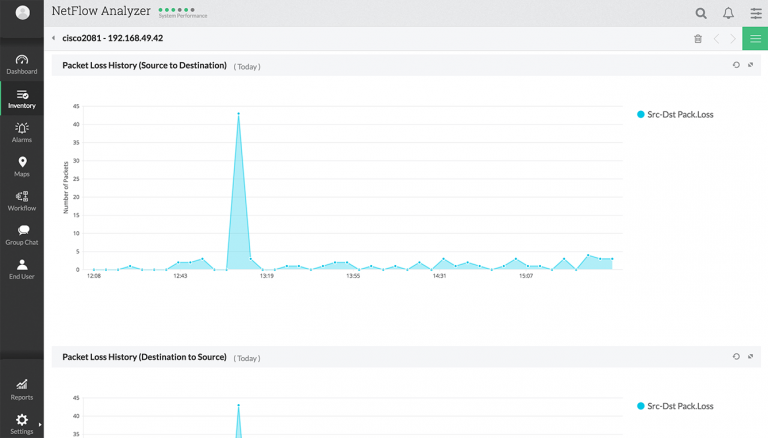Open the Dashboard section in sidebar
This screenshot has height=438, width=768.
(22, 64)
